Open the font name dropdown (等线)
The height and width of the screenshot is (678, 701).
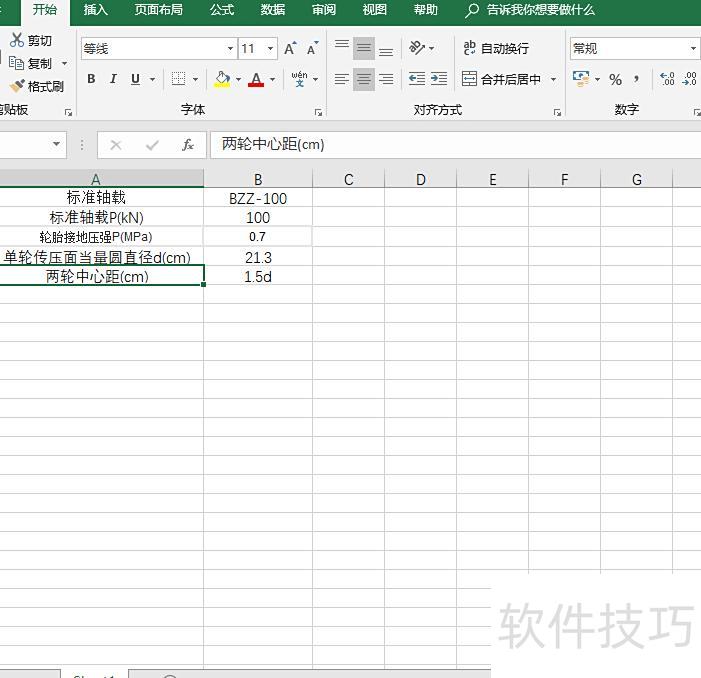click(230, 49)
